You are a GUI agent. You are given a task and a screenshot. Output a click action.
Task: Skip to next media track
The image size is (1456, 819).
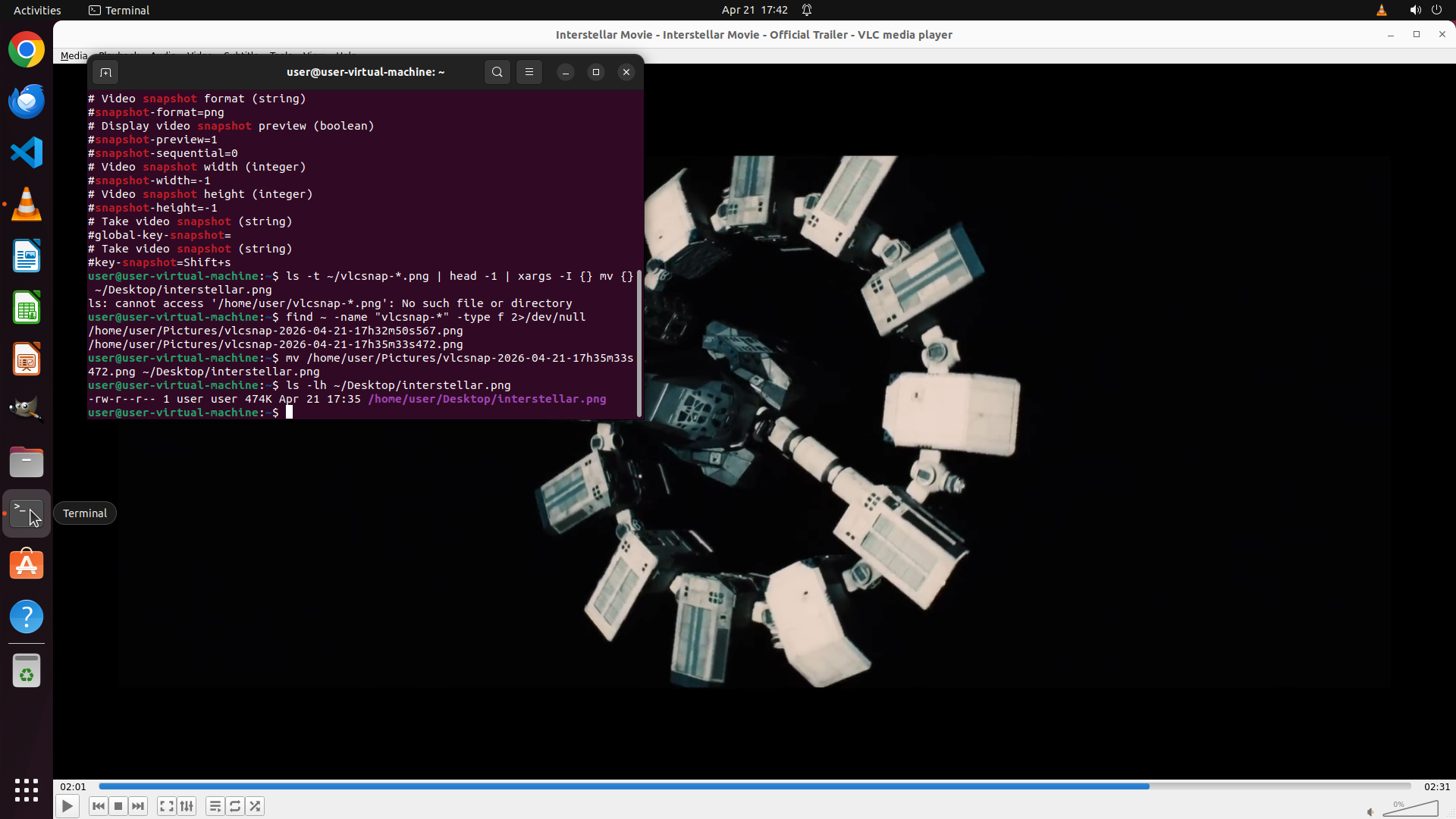(x=138, y=806)
